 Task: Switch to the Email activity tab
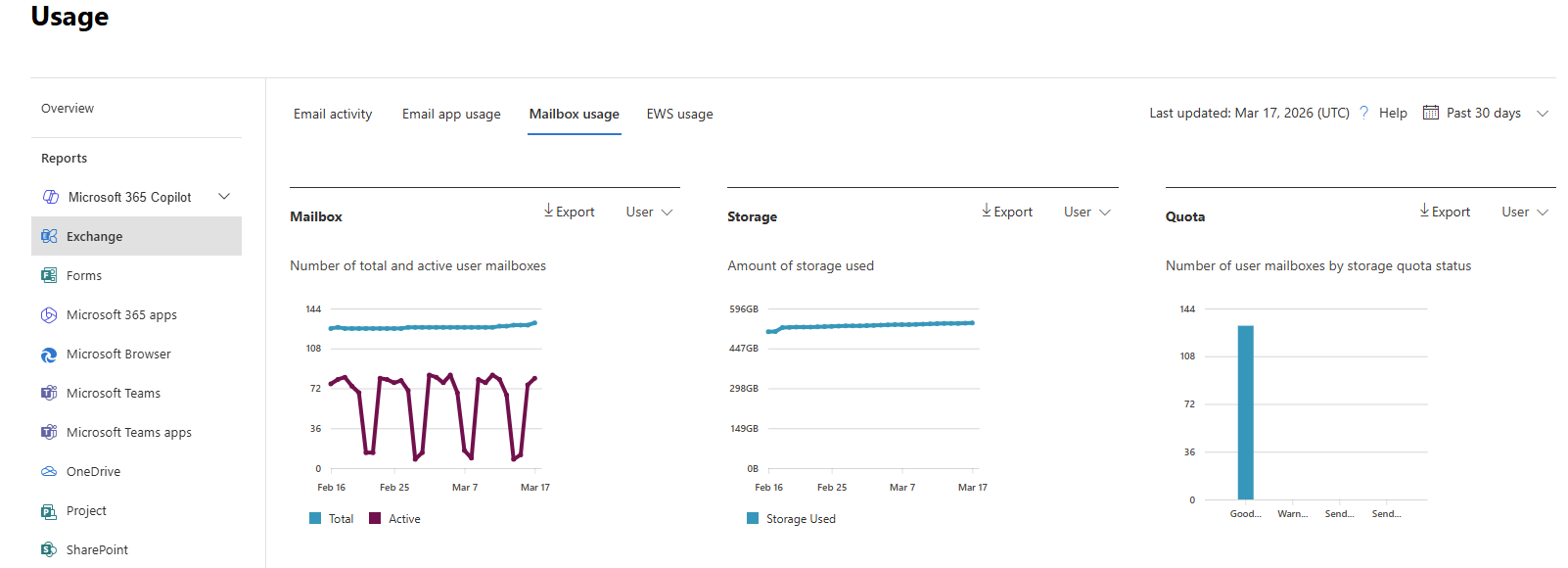pos(333,115)
